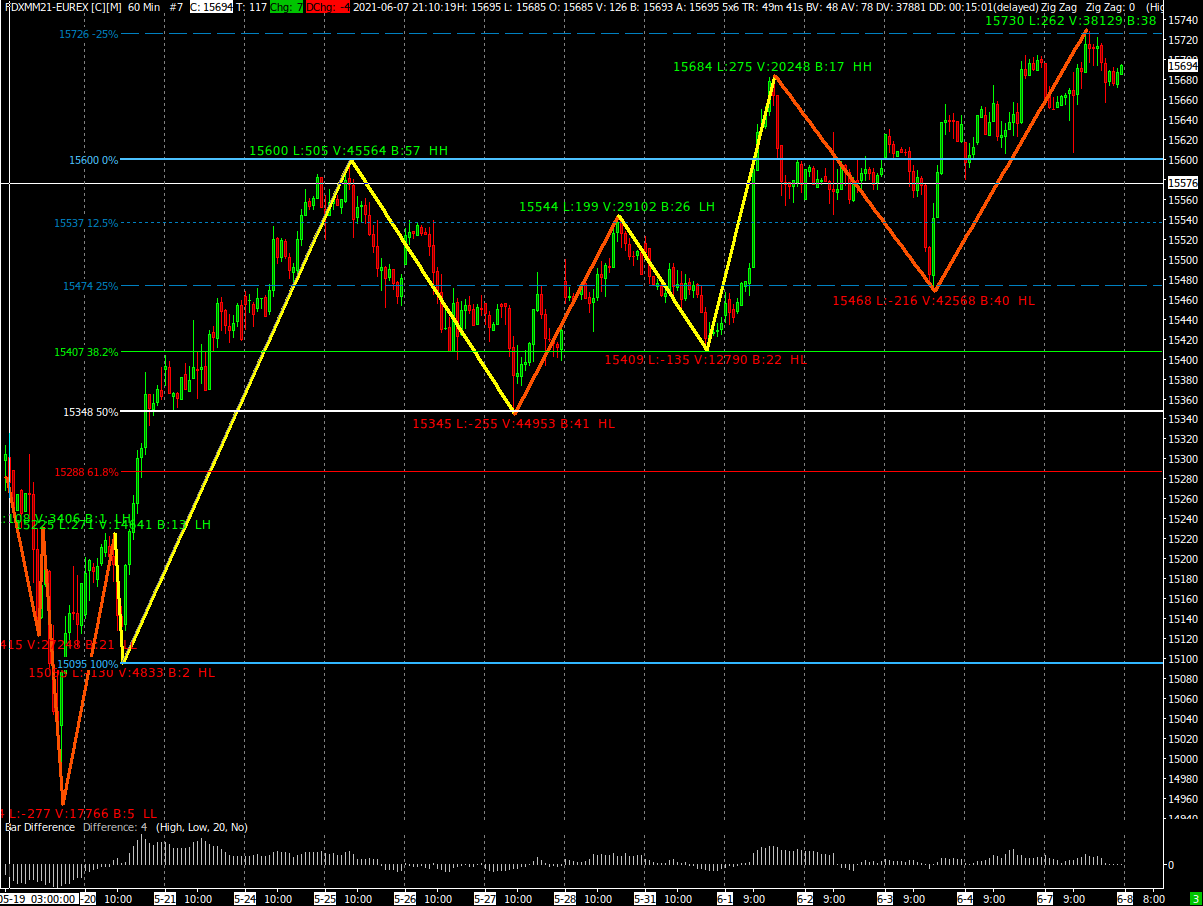Click the 5-26 date marker on time axis

point(405,899)
